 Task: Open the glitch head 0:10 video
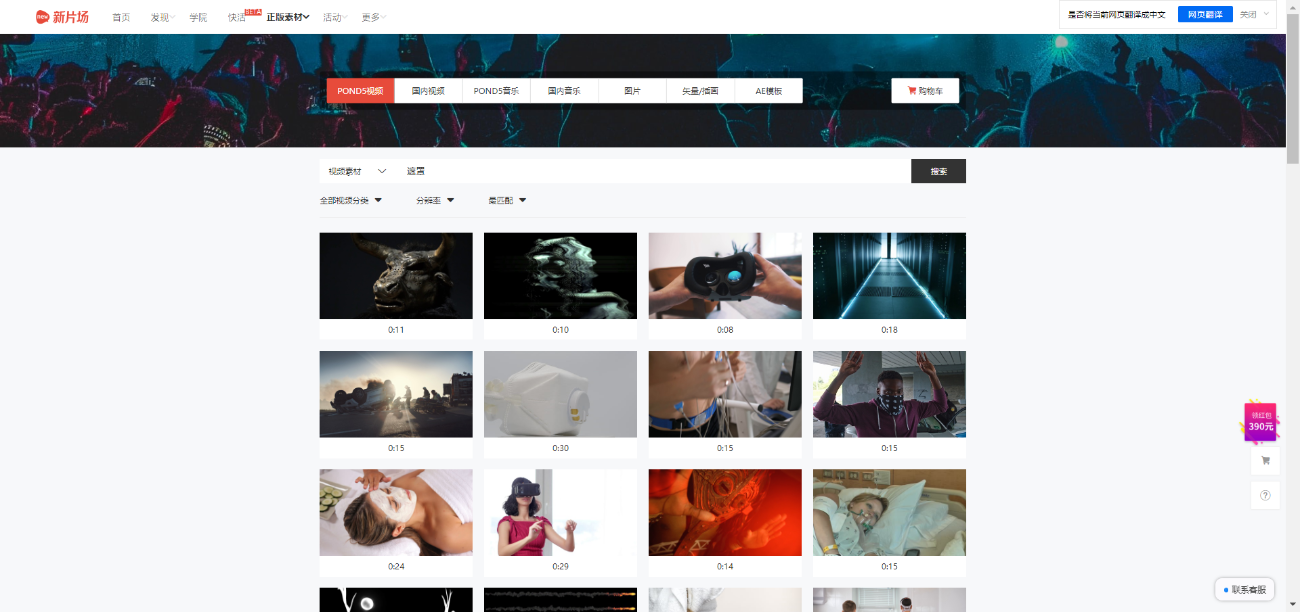[560, 276]
